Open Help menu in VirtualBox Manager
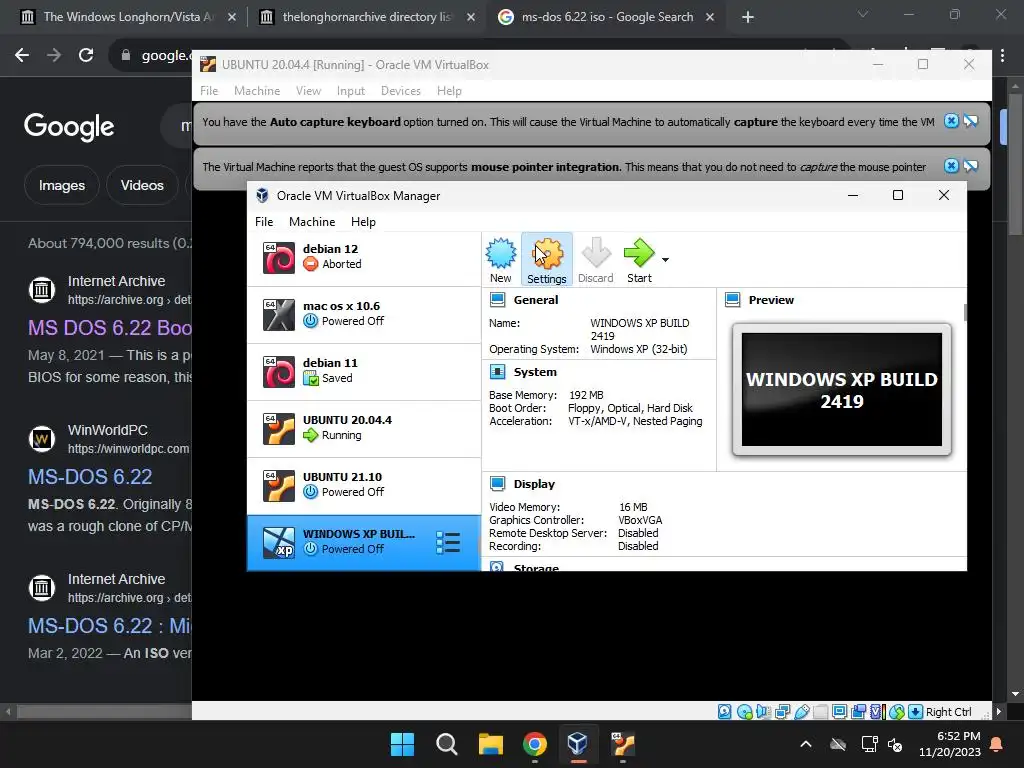 pos(363,222)
